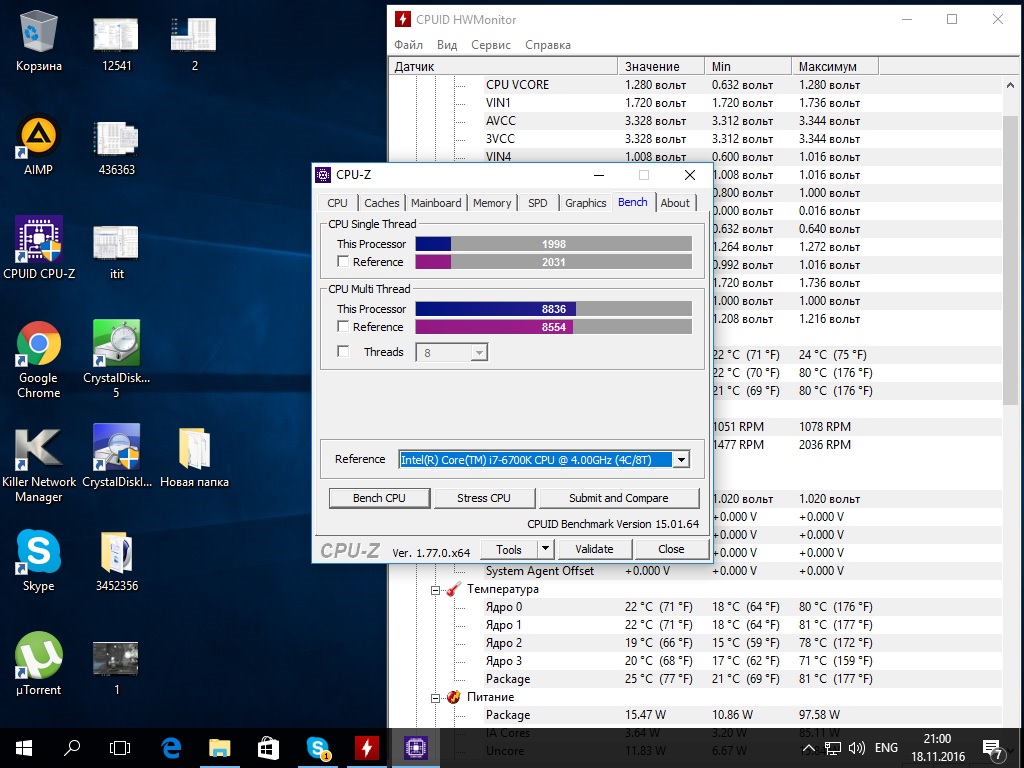Change the ENG input language indicator

[886, 748]
